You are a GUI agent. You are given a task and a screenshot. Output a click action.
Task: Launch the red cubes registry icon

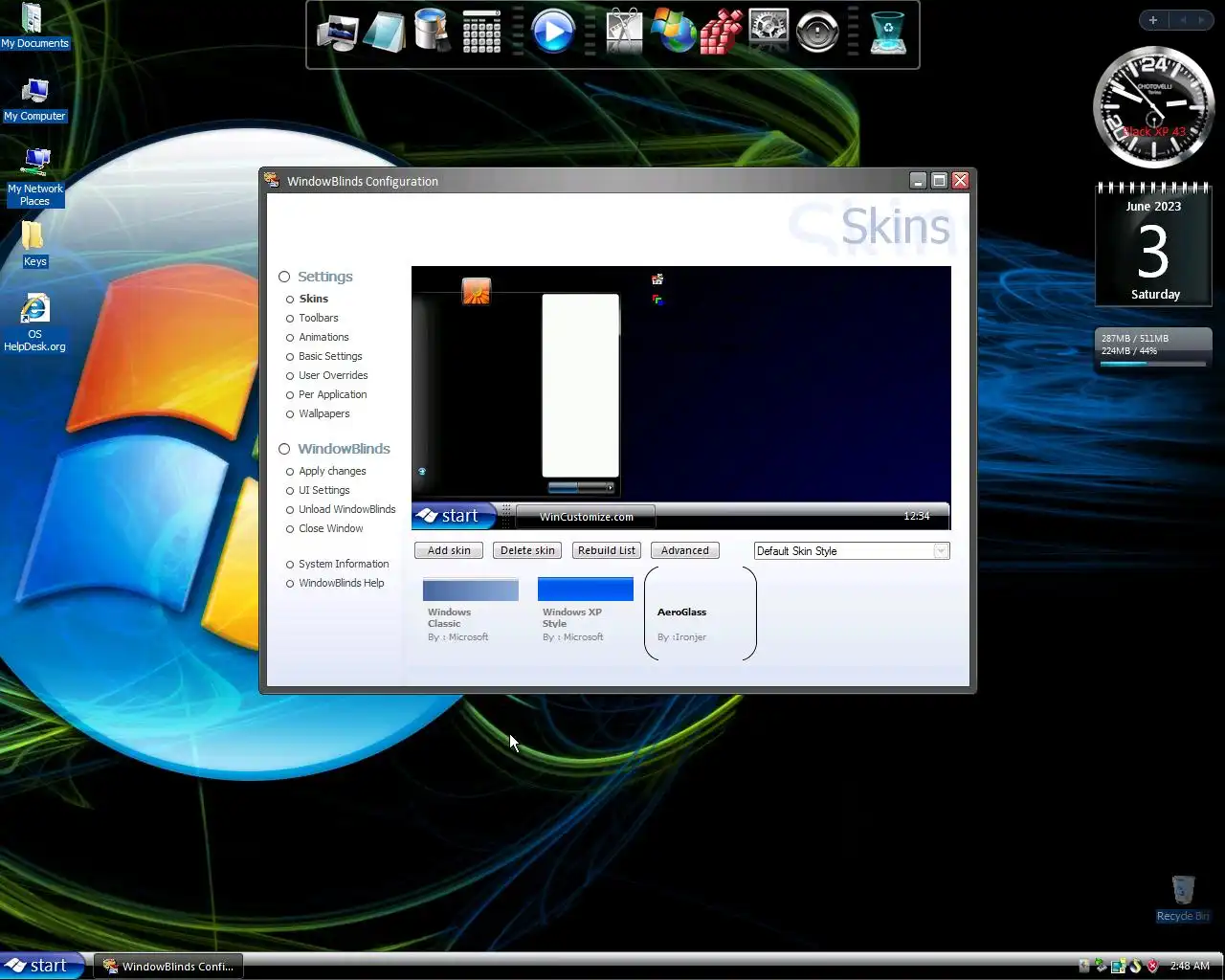click(721, 32)
